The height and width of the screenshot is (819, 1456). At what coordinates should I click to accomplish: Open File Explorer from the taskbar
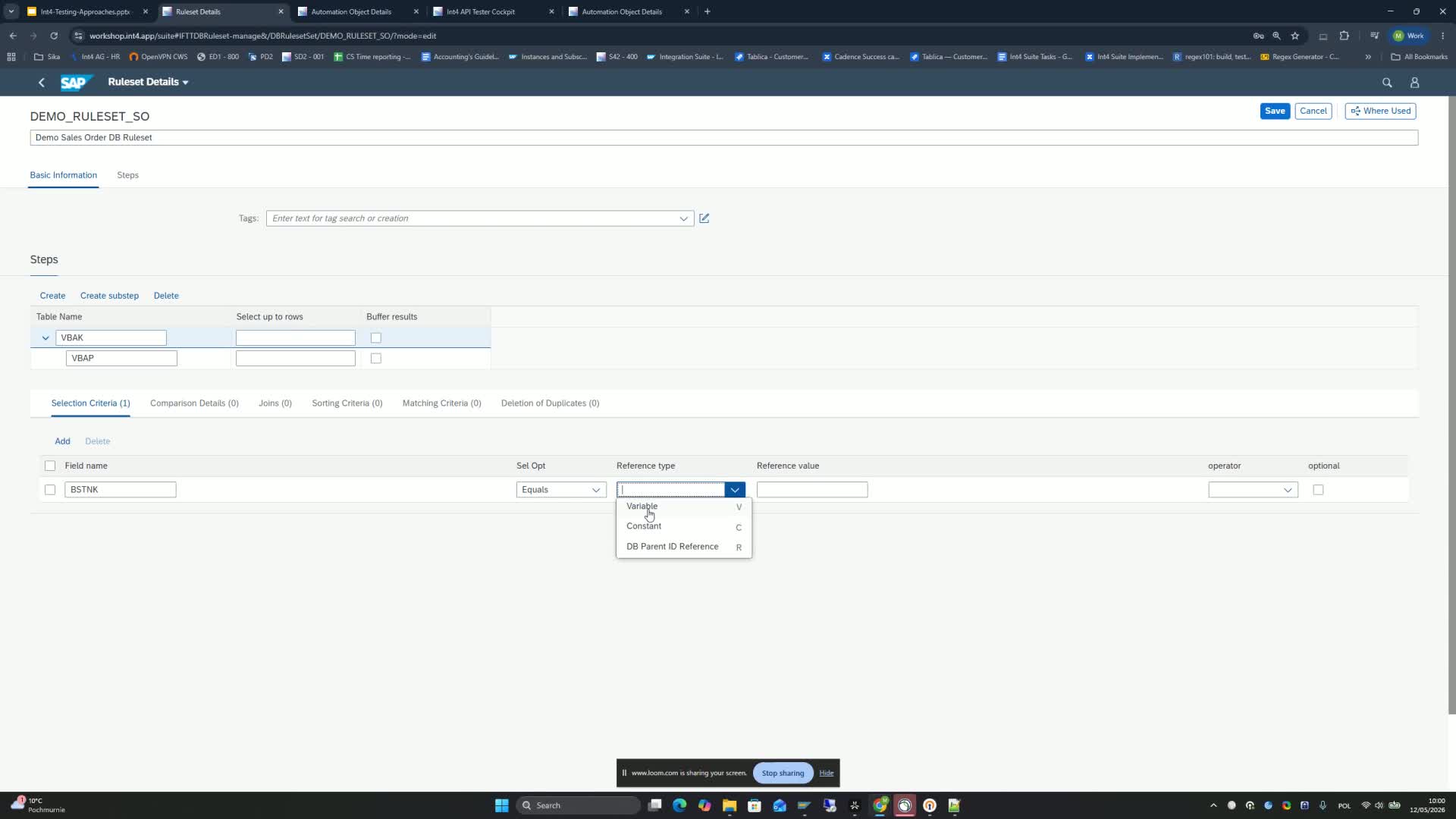[730, 805]
